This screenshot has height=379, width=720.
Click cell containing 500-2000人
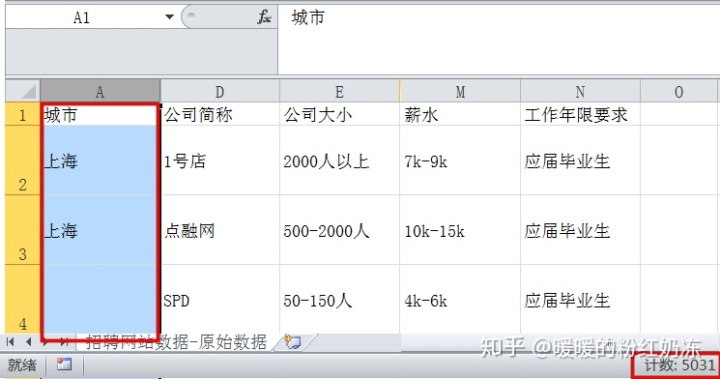coord(339,230)
